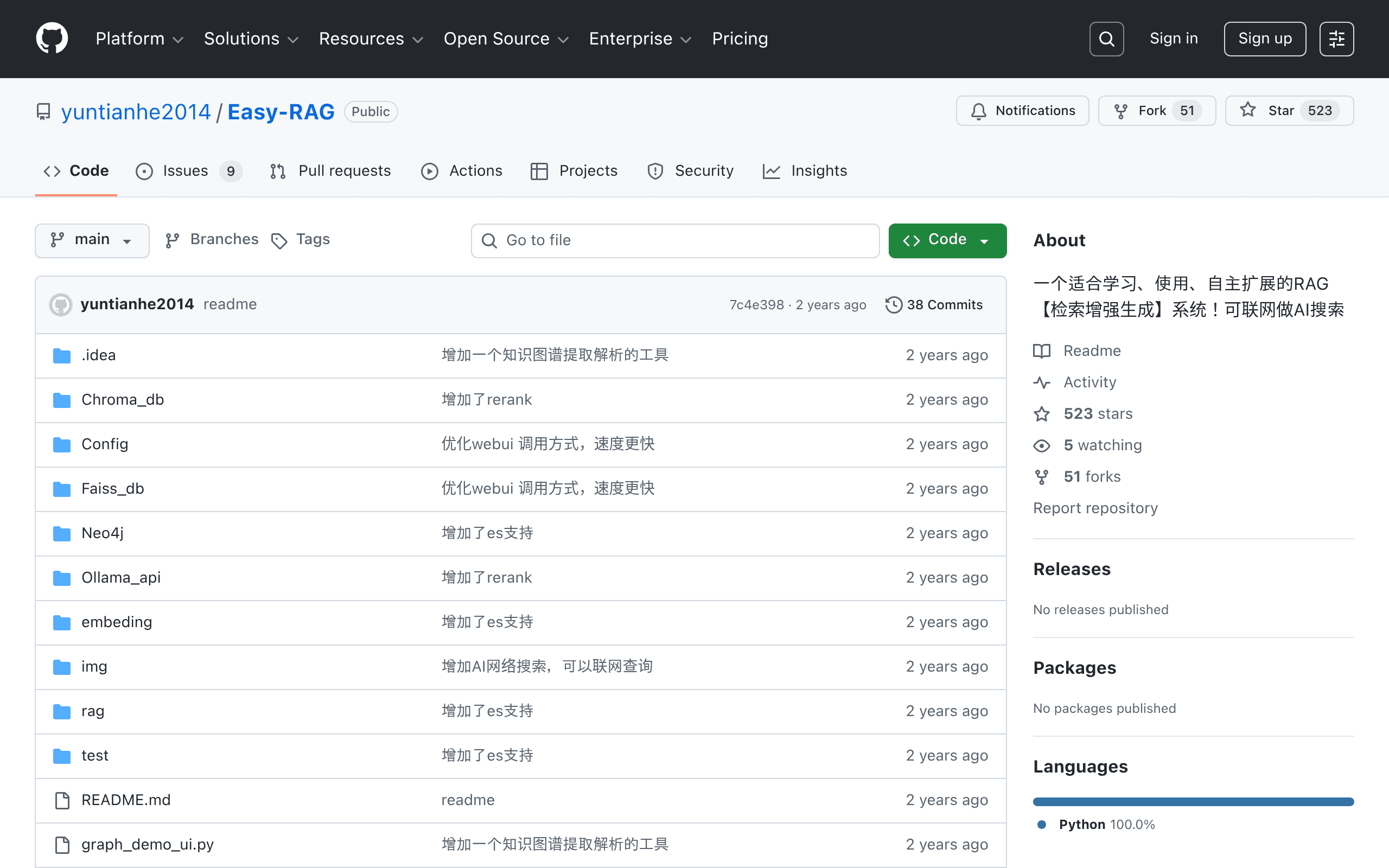The image size is (1389, 868).
Task: Click the Sign up button
Action: [x=1264, y=39]
